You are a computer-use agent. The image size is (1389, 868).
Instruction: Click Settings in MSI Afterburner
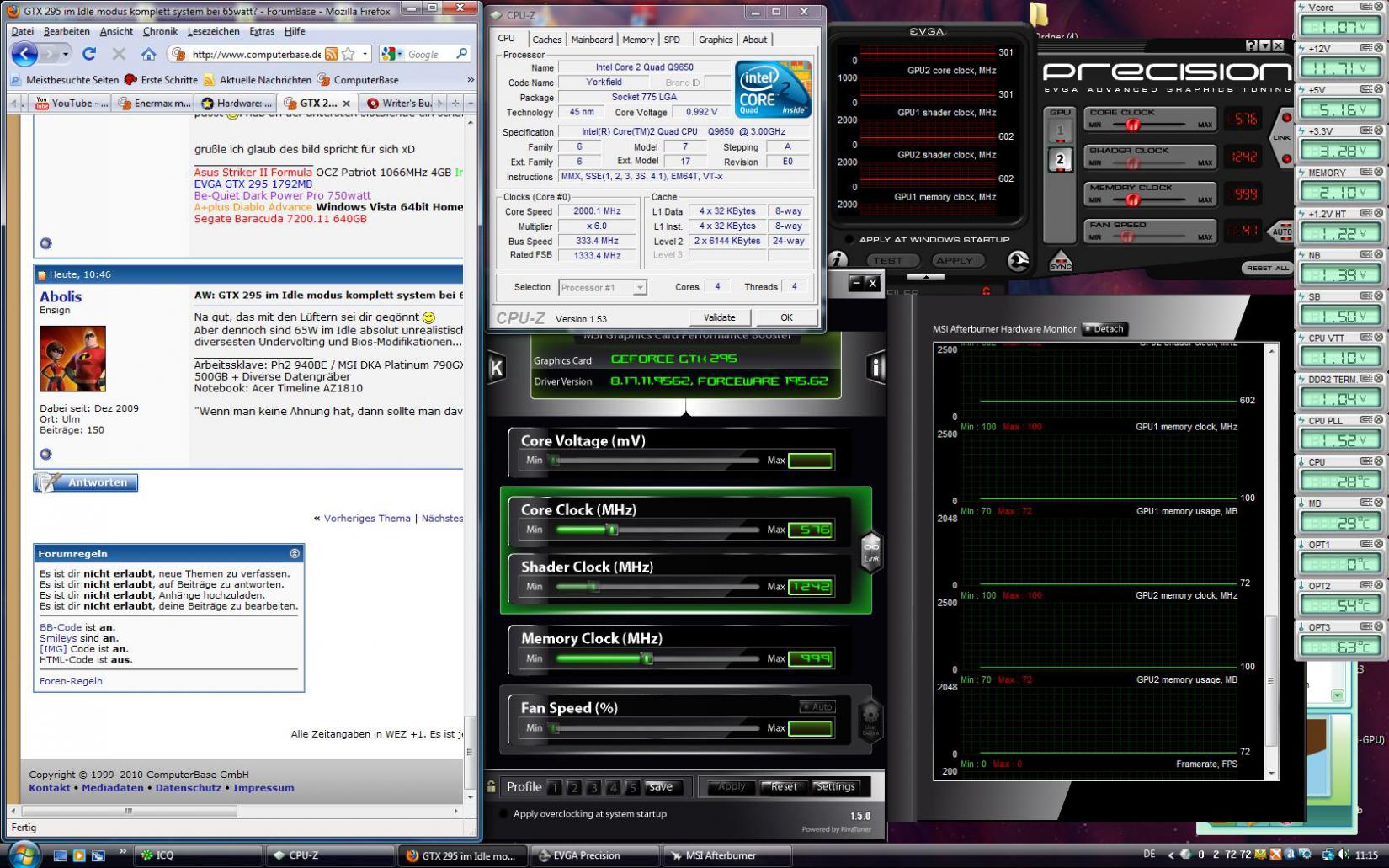[835, 786]
